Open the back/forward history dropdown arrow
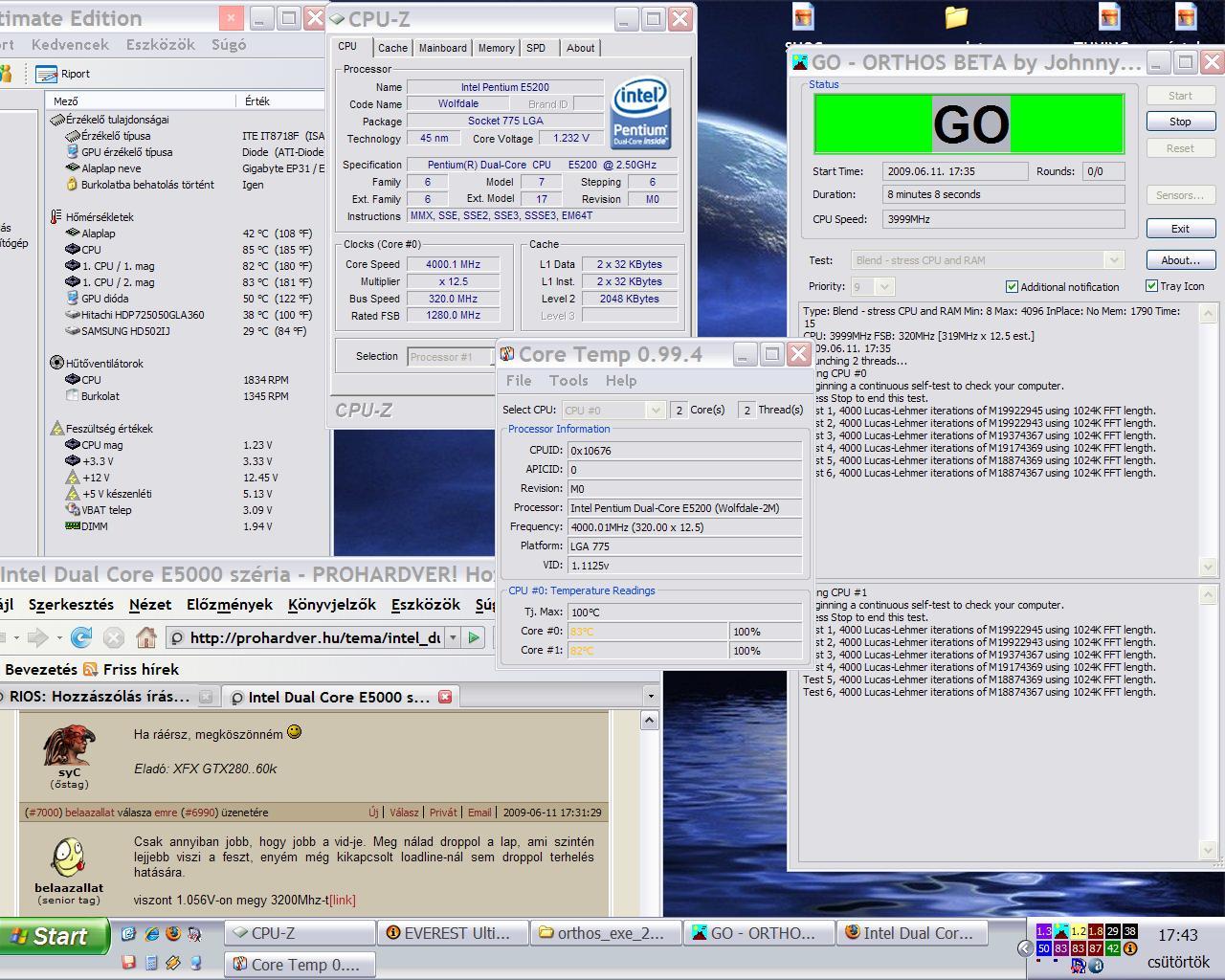This screenshot has width=1225, height=980. 59,637
